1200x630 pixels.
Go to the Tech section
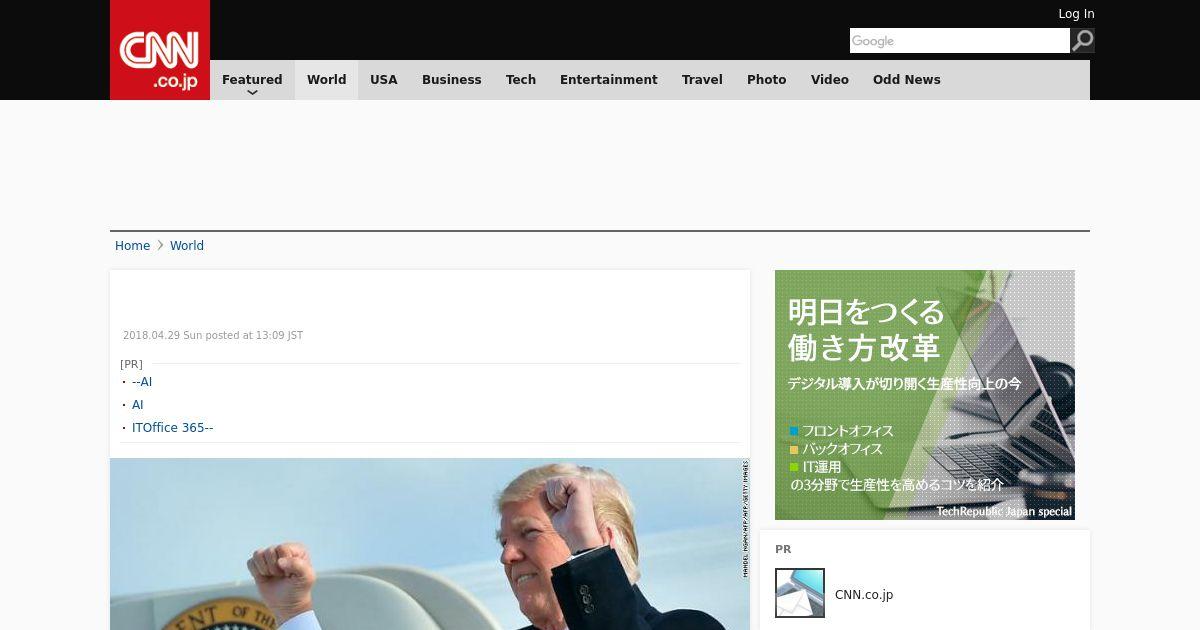tap(521, 80)
